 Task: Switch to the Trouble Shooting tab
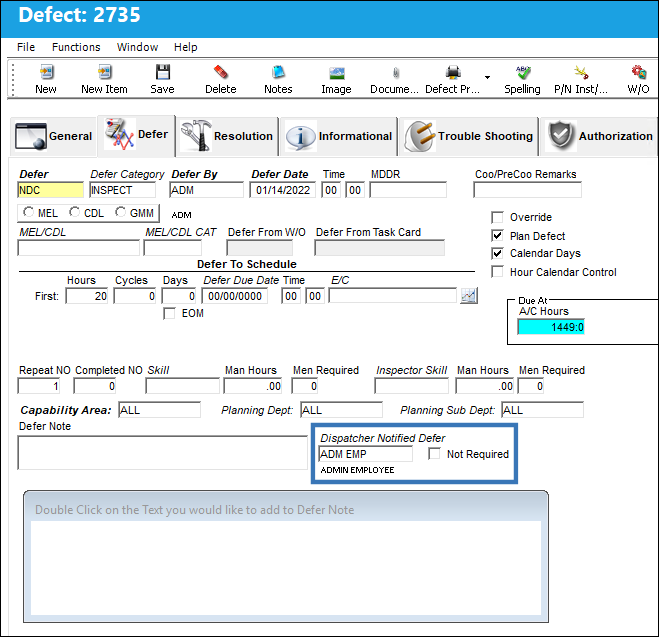469,136
